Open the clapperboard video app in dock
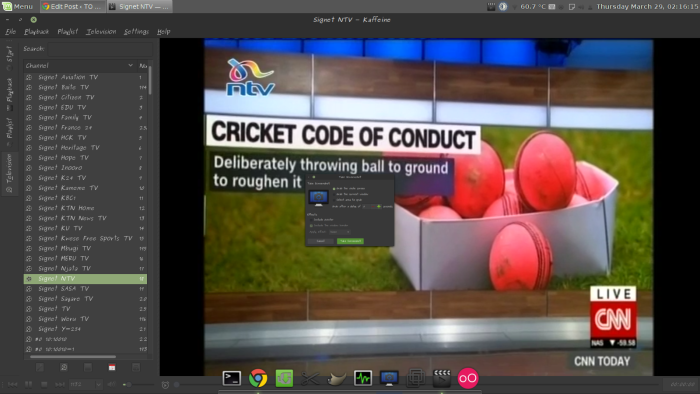 click(442, 378)
